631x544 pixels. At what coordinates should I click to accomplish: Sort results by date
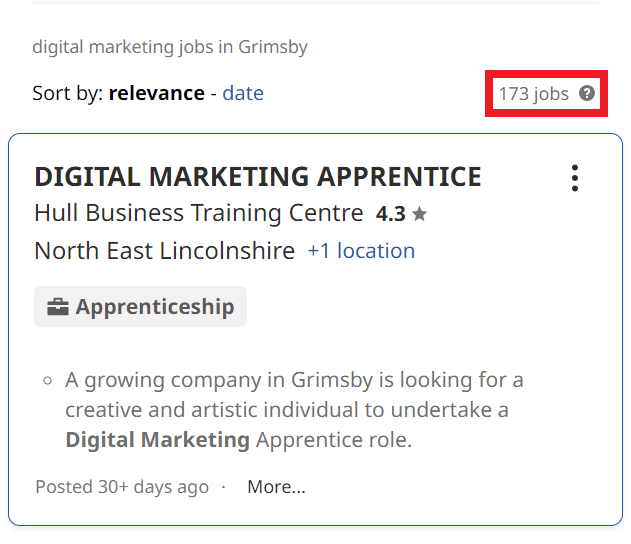243,93
